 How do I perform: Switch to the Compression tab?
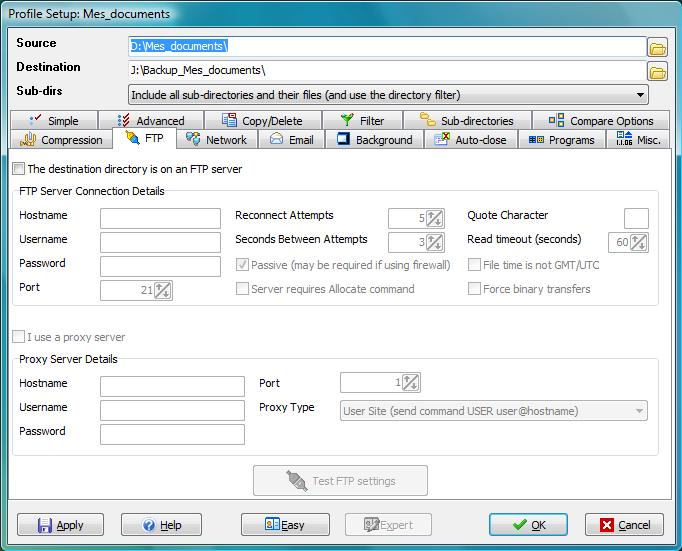tap(62, 140)
